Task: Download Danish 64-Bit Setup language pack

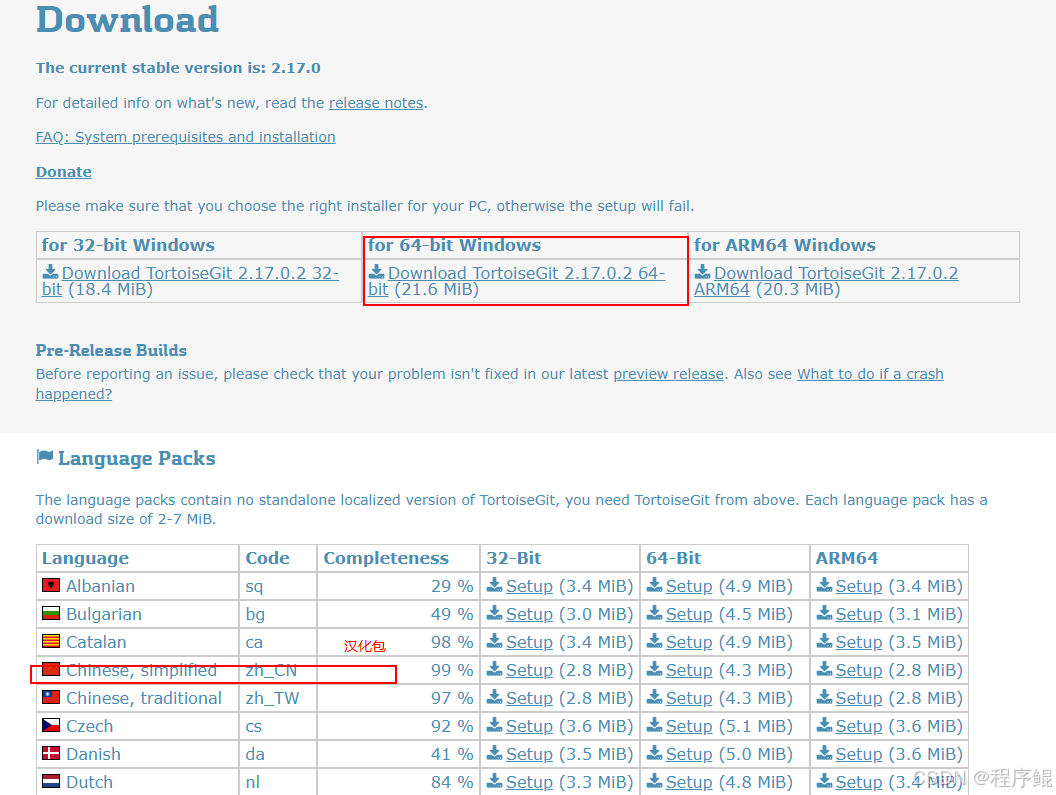Action: point(689,754)
